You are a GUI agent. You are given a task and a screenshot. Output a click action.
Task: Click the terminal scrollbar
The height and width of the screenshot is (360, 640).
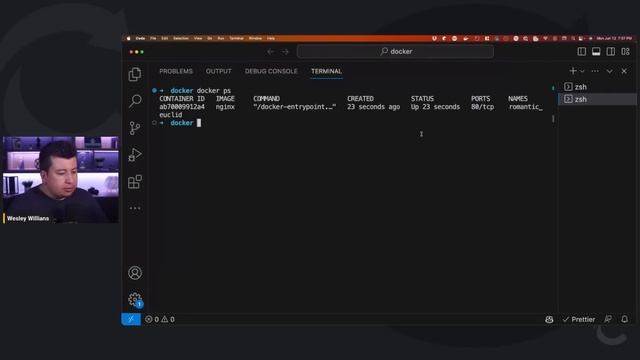click(x=553, y=118)
